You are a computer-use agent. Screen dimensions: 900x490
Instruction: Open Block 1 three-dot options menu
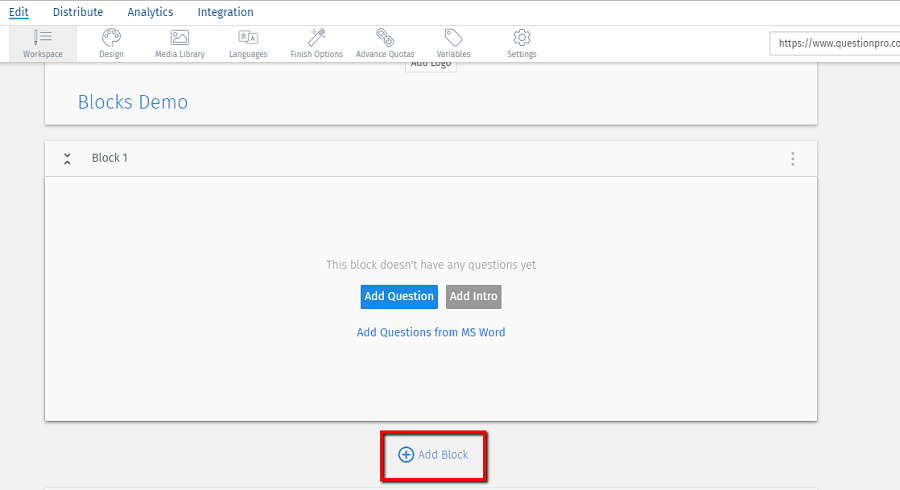click(793, 159)
